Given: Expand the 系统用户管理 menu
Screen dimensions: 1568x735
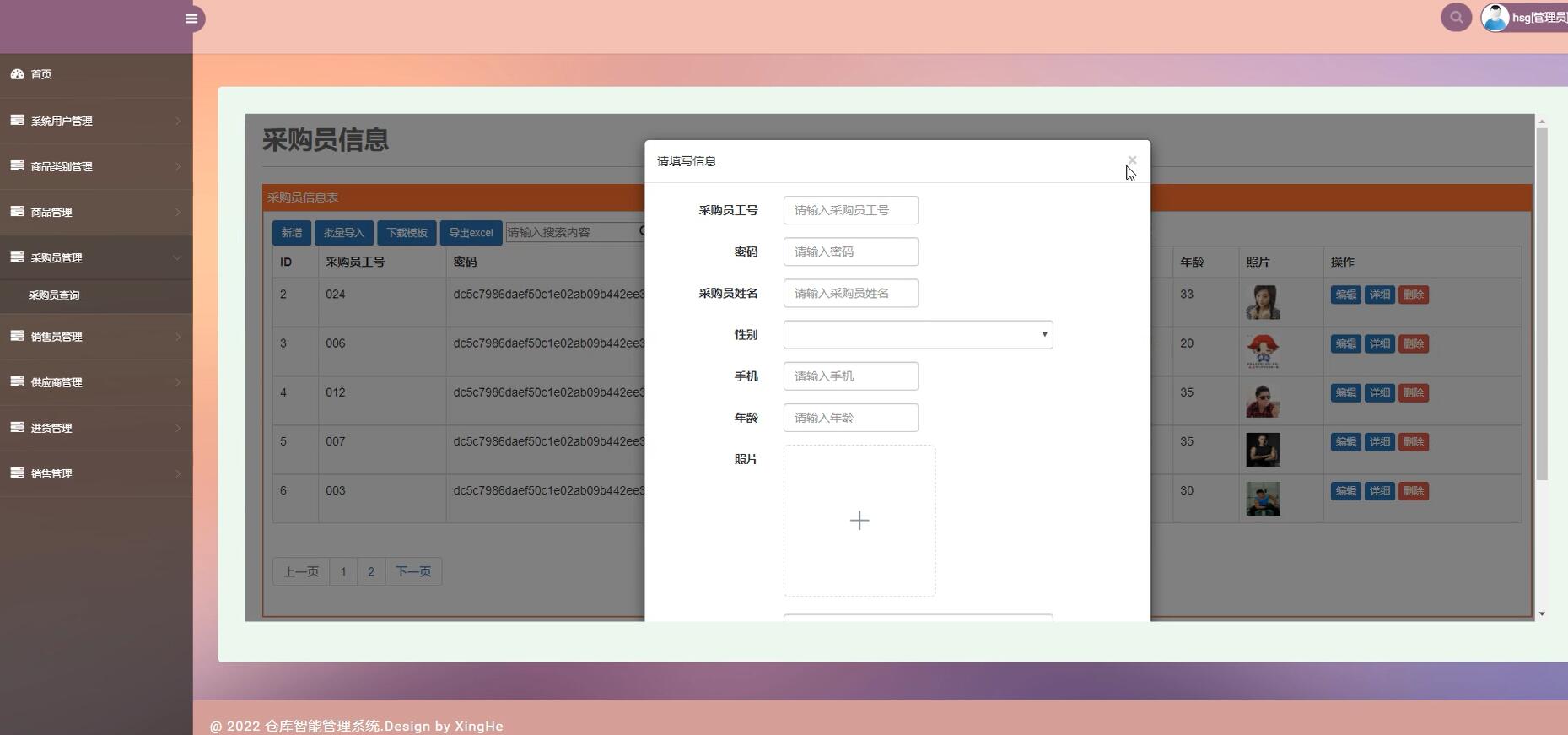Looking at the screenshot, I should [x=96, y=121].
